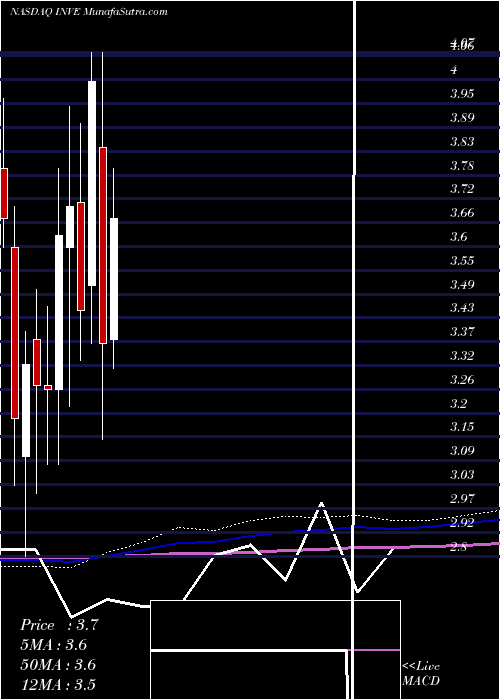Click the 3.72 price axis label
500x700 pixels.
click(461, 189)
